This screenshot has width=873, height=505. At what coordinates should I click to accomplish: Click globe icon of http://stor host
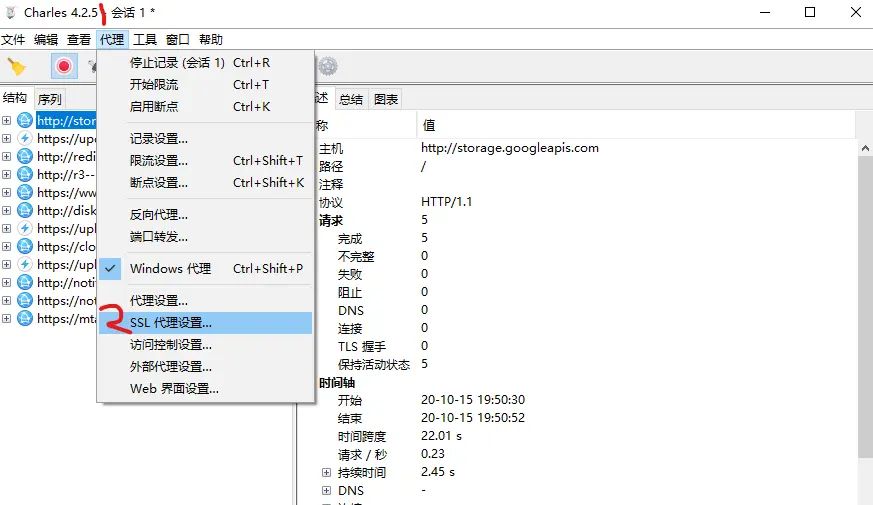25,120
